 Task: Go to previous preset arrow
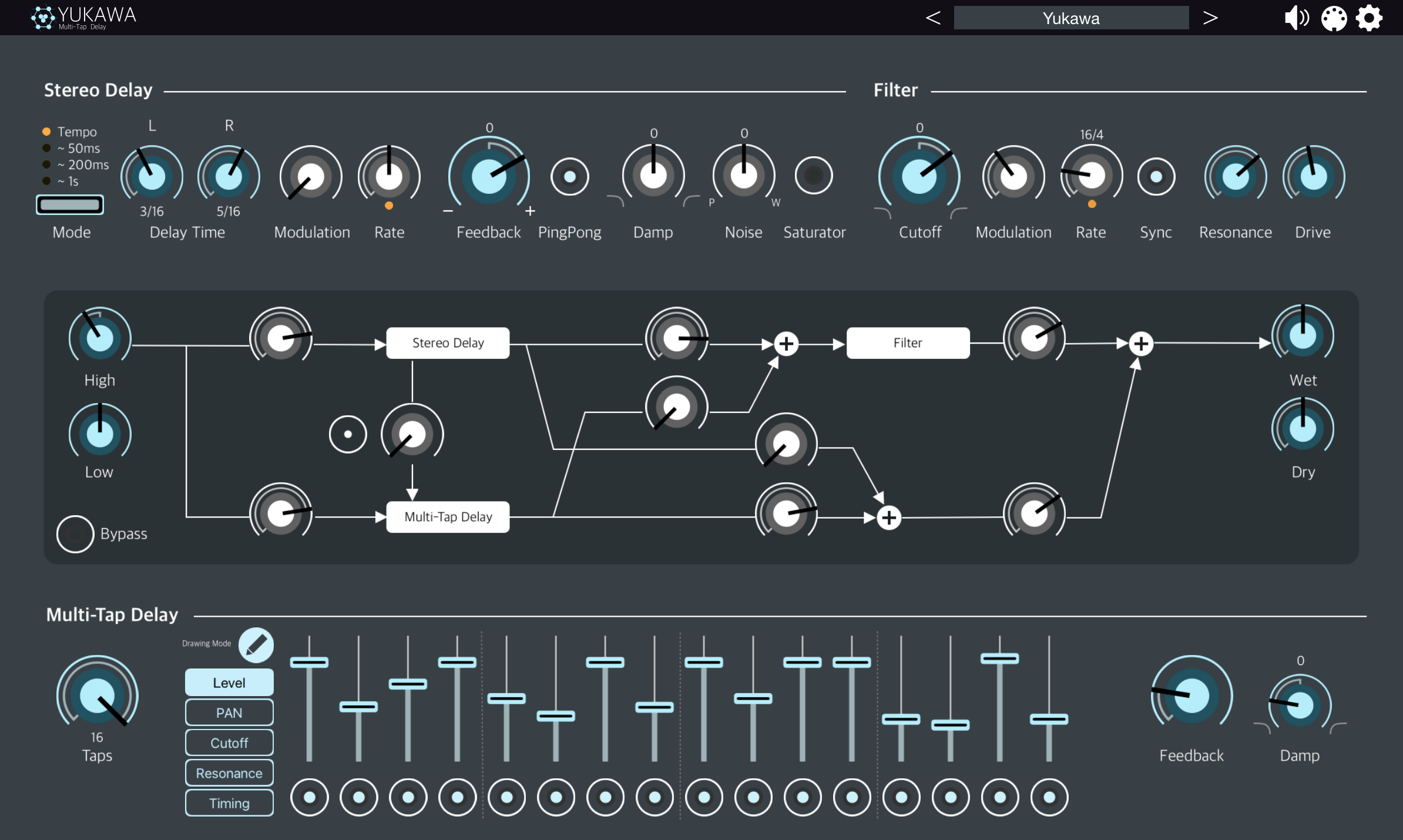[933, 18]
